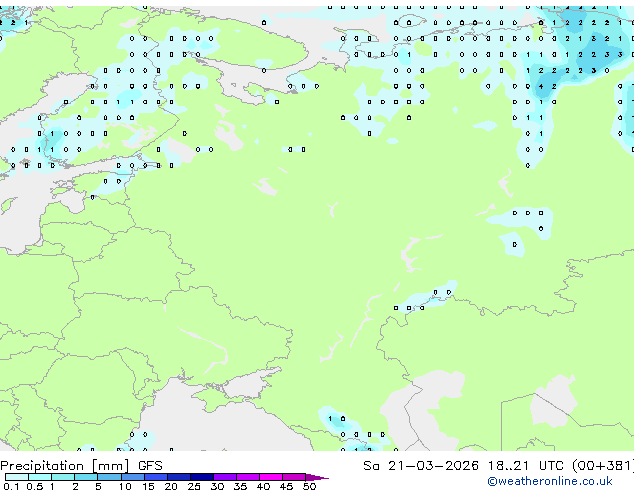Select the 5–10 mm legend swatch
634x490 pixels.
pos(109,477)
